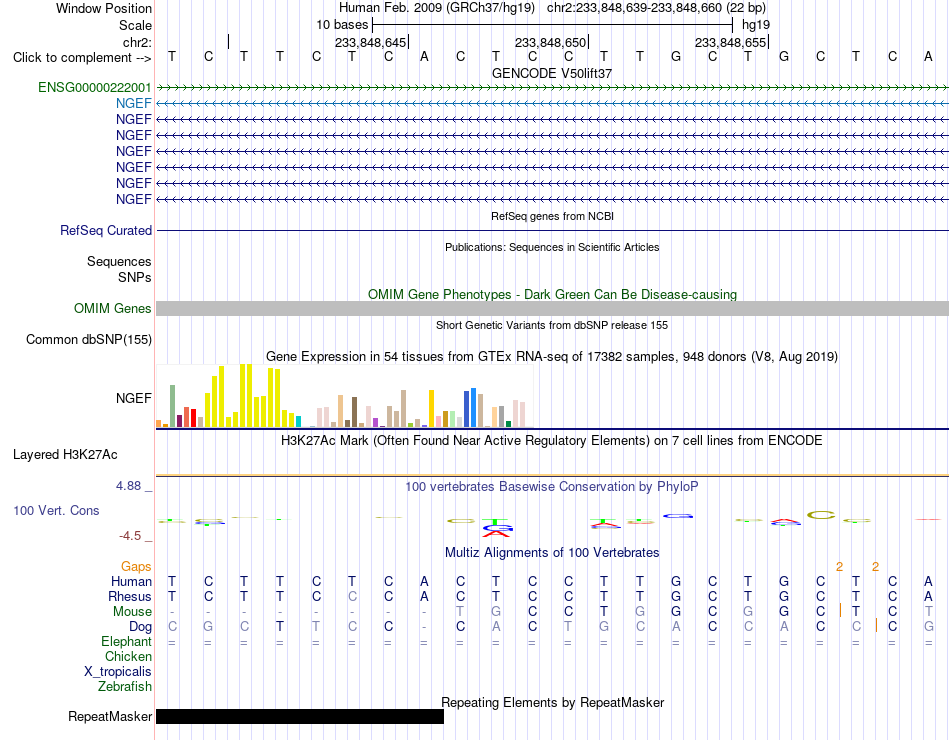The height and width of the screenshot is (740, 950).
Task: Click the OMIM Gene Phenotypes green title
Action: 552,295
